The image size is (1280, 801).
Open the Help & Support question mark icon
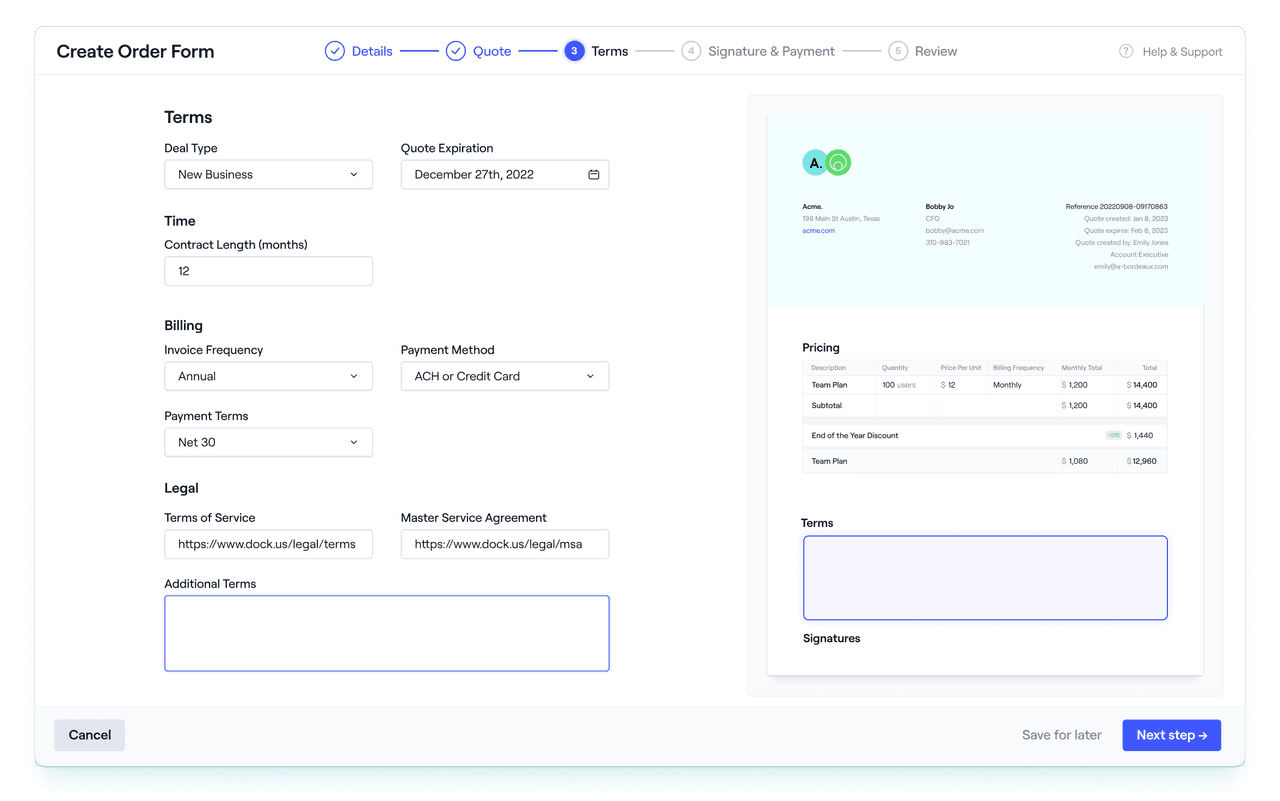coord(1125,50)
